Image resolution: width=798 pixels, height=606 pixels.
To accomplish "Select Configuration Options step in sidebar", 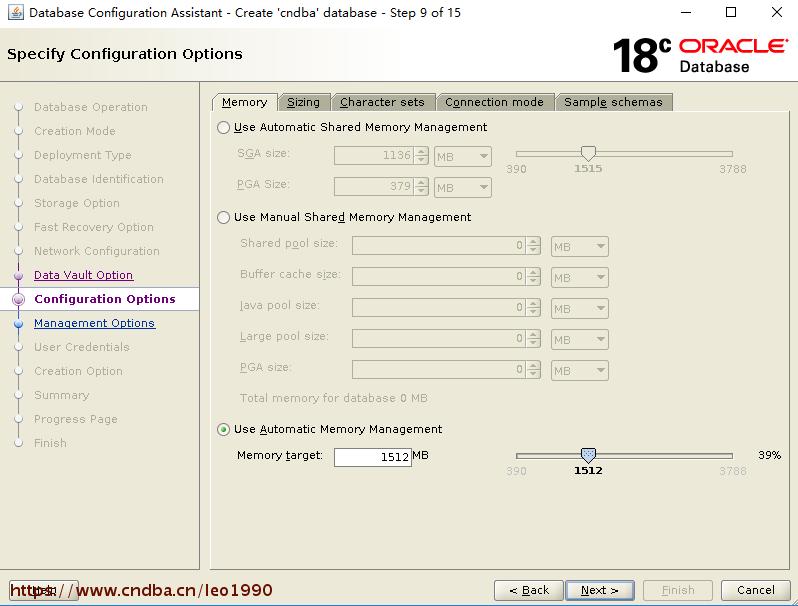I will click(105, 299).
